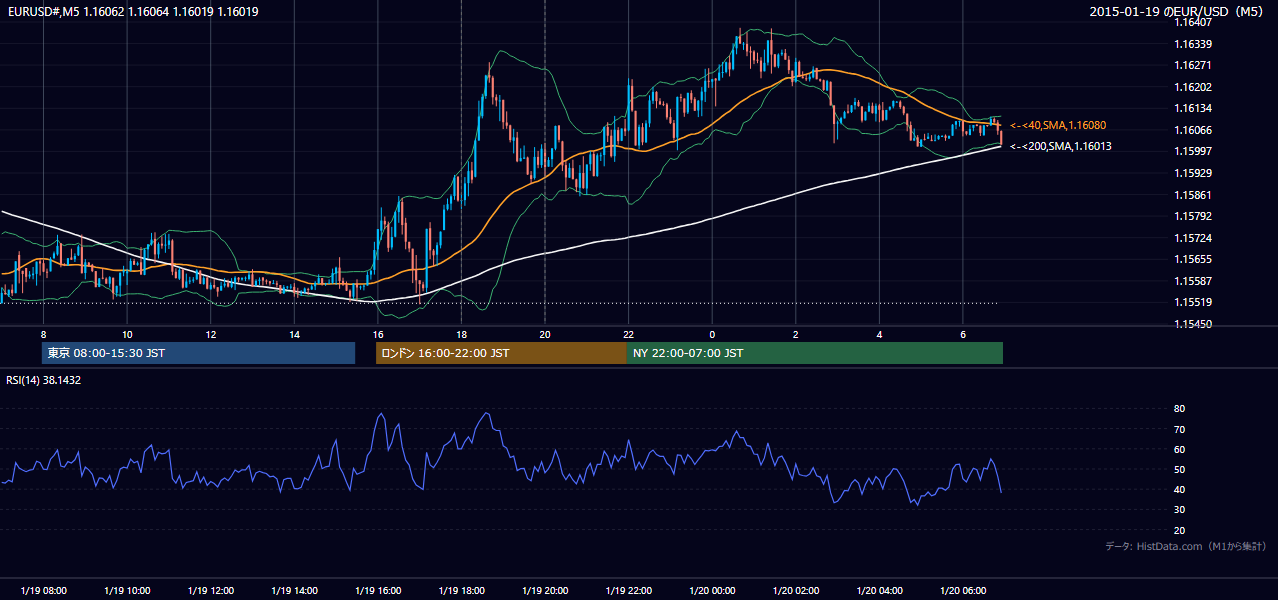The height and width of the screenshot is (600, 1278).
Task: Click RSI scale value 60
Action: pos(1180,449)
